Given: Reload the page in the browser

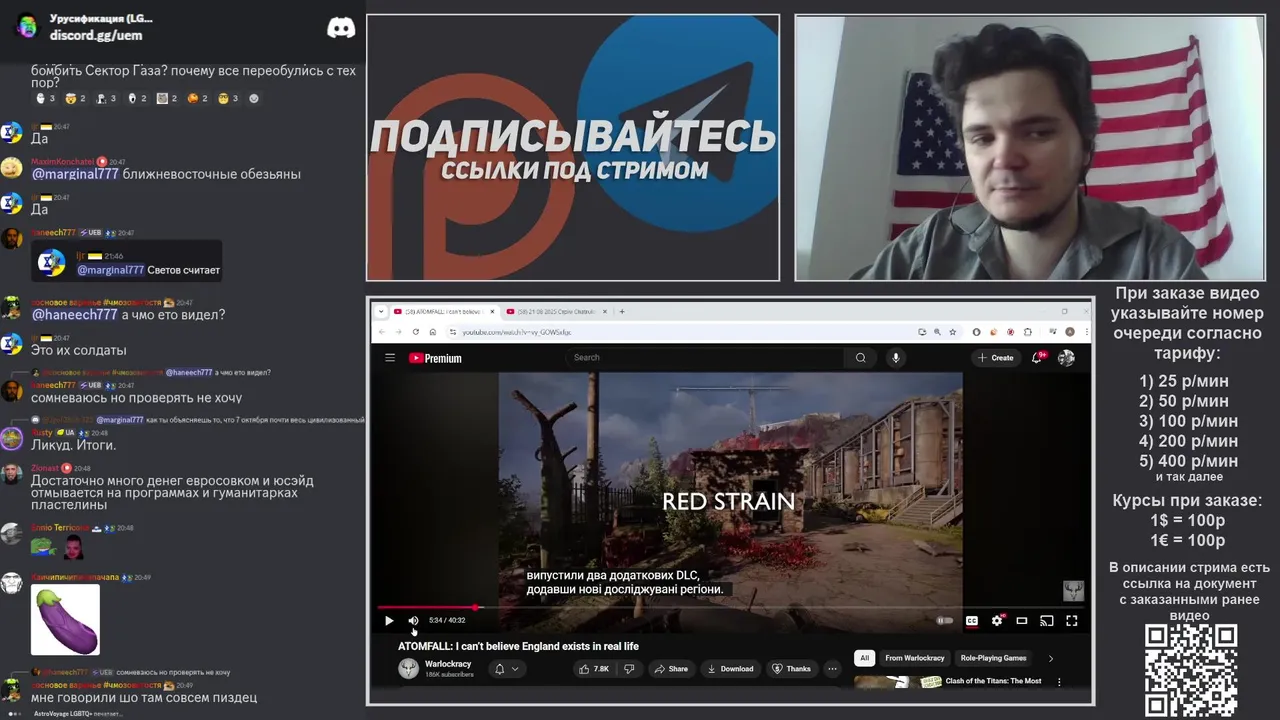Looking at the screenshot, I should tap(416, 332).
